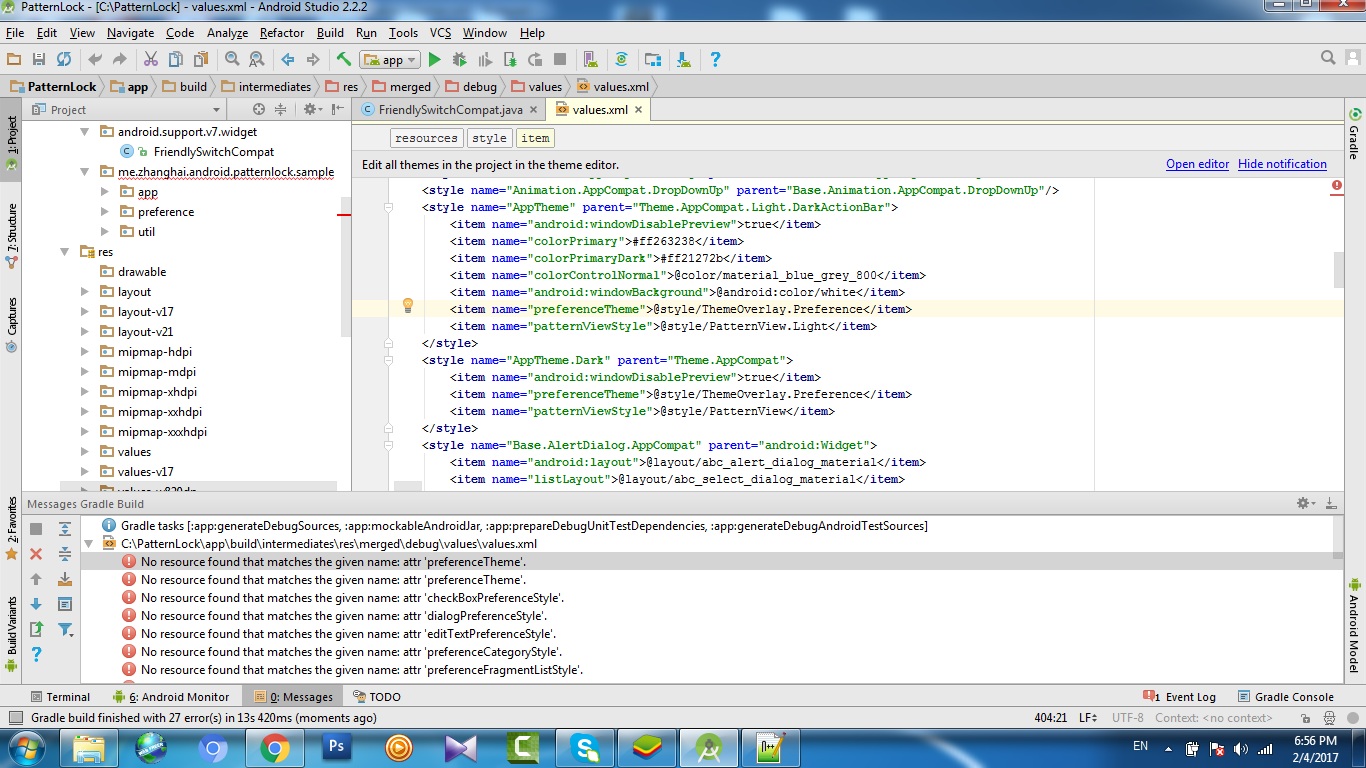Screen dimensions: 1366x768
Task: Toggle the Messages tool window button
Action: [x=294, y=697]
